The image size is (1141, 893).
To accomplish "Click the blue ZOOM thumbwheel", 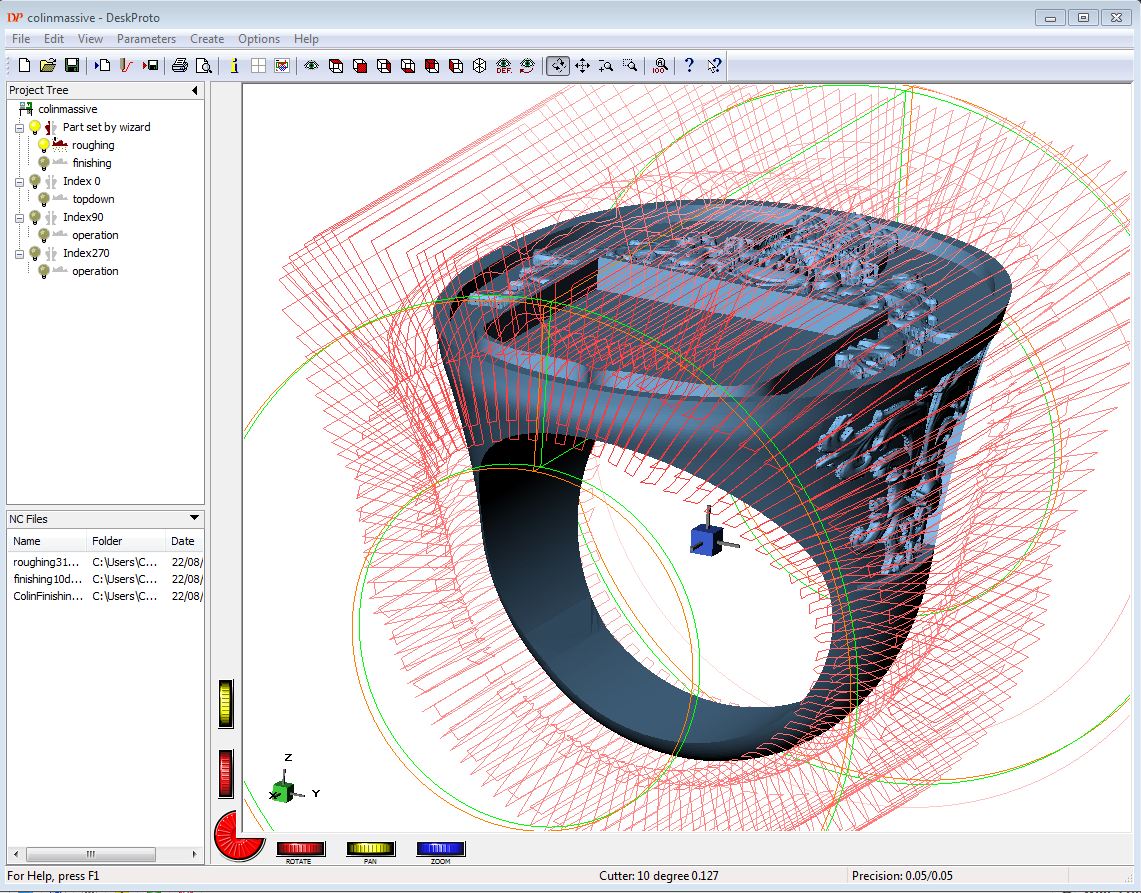I will [440, 849].
